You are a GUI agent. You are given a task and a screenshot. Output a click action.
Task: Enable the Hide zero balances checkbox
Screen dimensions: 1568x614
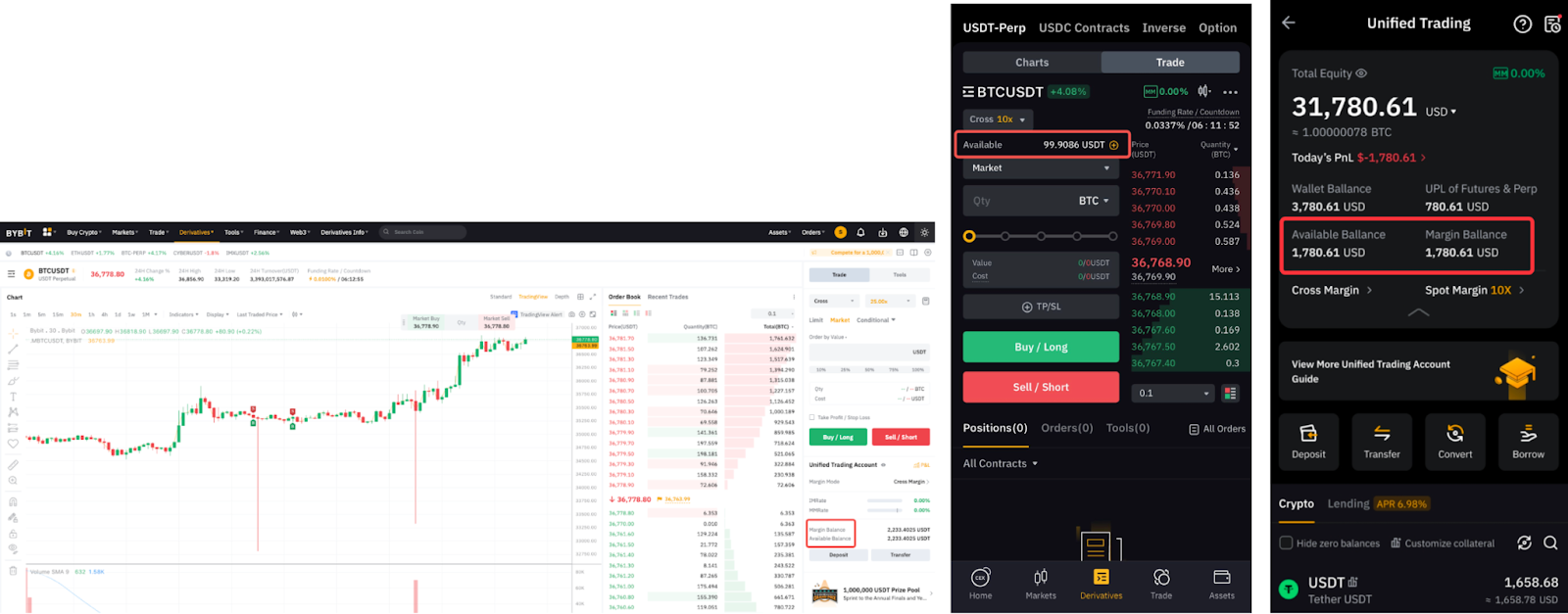coord(1287,543)
